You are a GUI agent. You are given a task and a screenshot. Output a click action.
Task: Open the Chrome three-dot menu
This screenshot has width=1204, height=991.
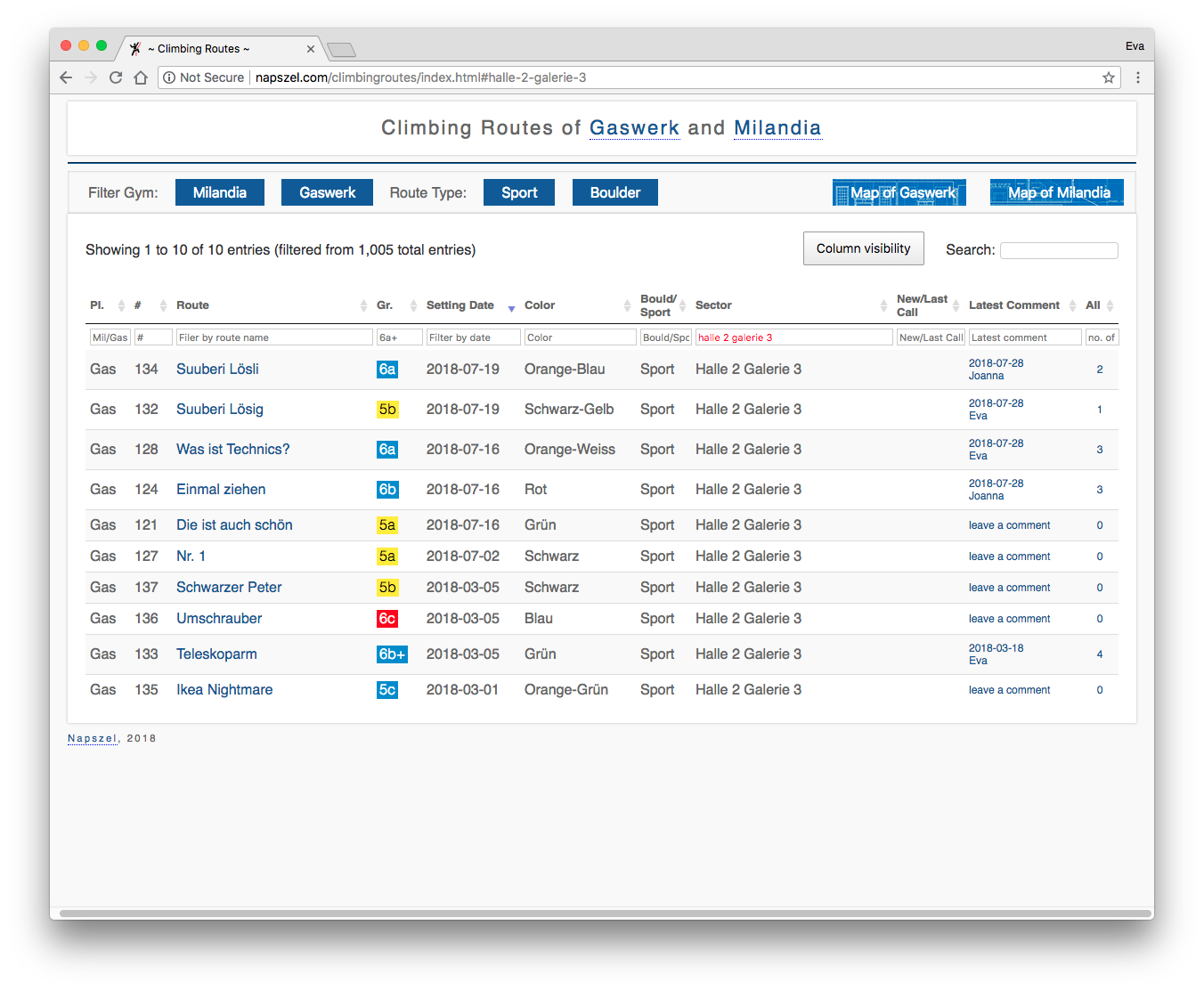[1138, 77]
